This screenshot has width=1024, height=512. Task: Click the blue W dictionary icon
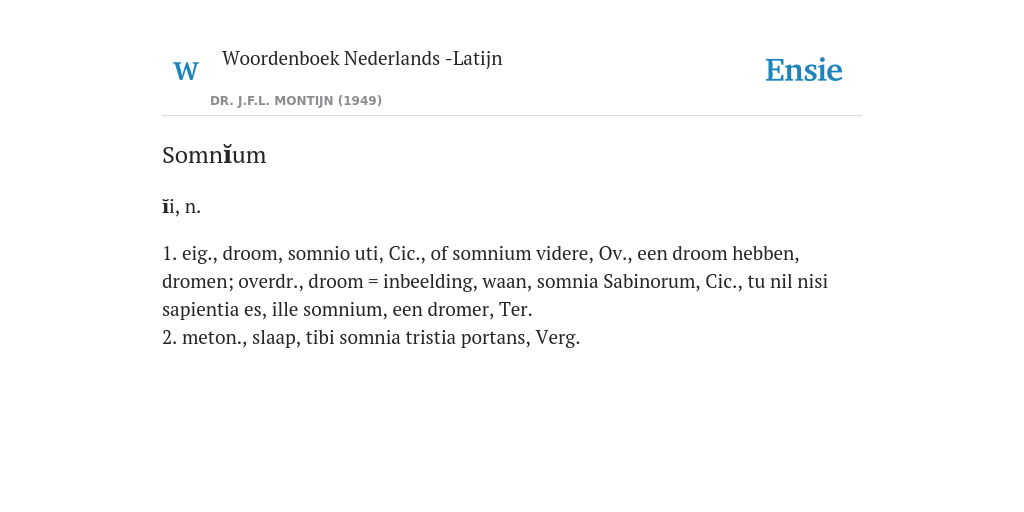coord(185,71)
